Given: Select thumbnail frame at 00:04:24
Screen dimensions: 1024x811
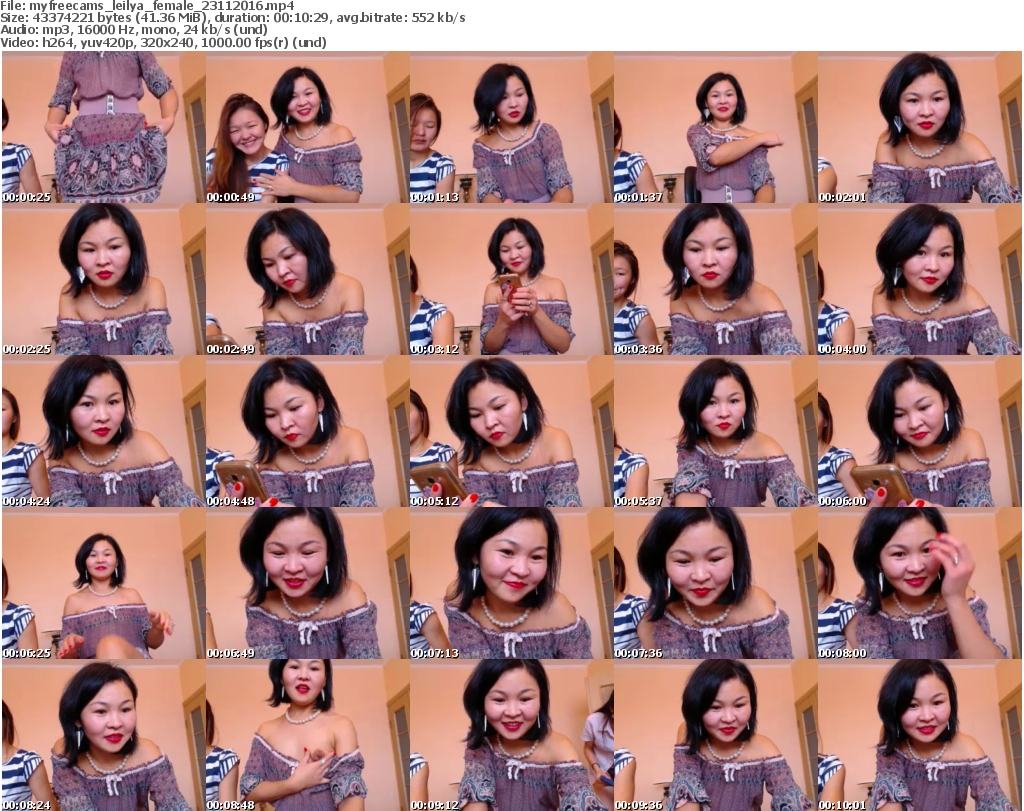Looking at the screenshot, I should pos(104,432).
